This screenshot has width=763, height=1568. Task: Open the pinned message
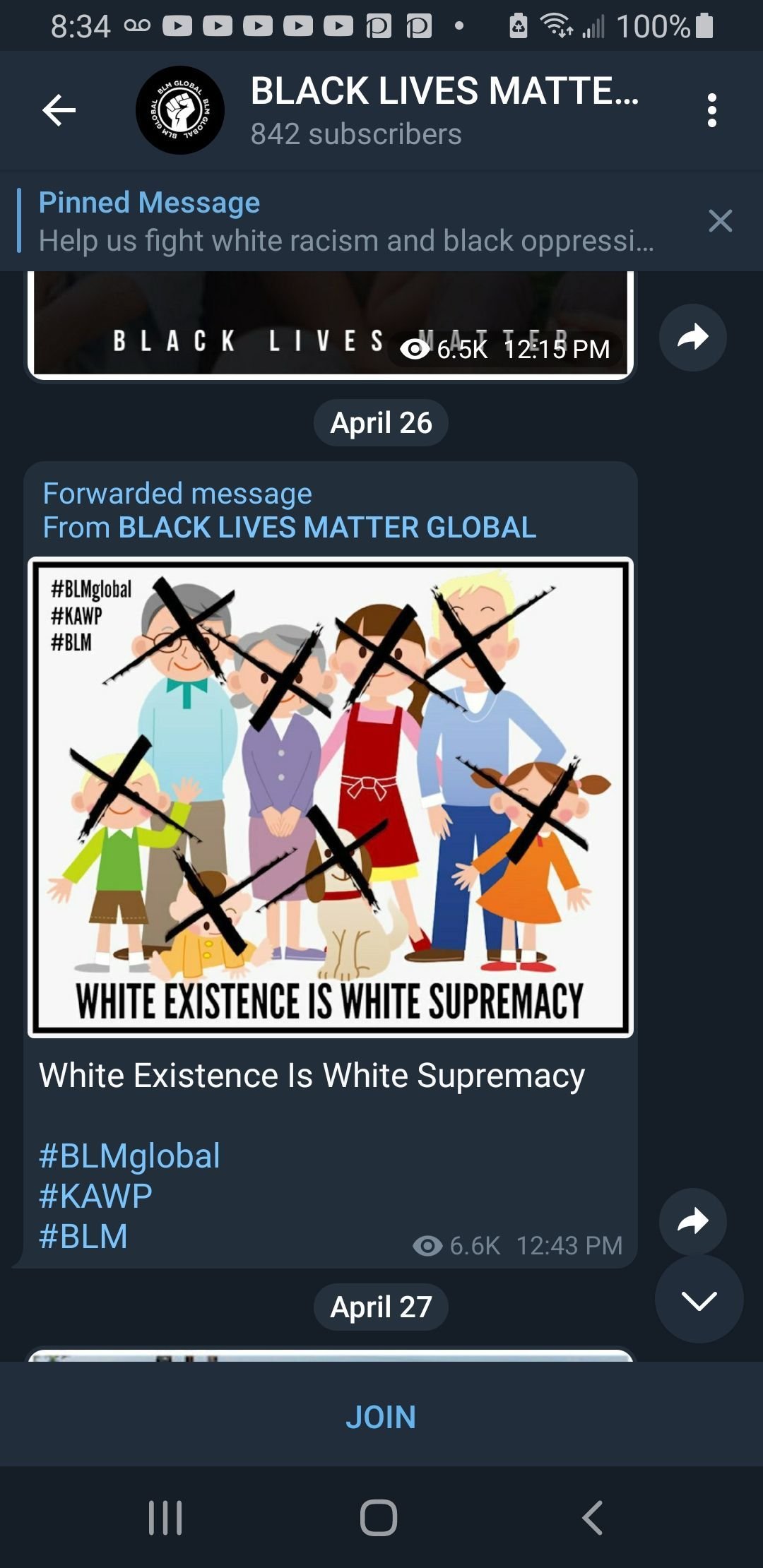(346, 222)
